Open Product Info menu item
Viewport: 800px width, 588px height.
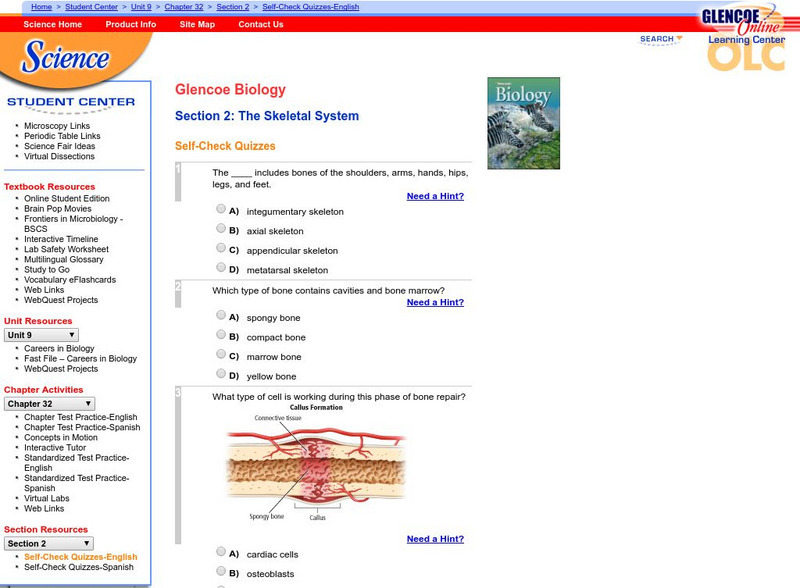131,24
